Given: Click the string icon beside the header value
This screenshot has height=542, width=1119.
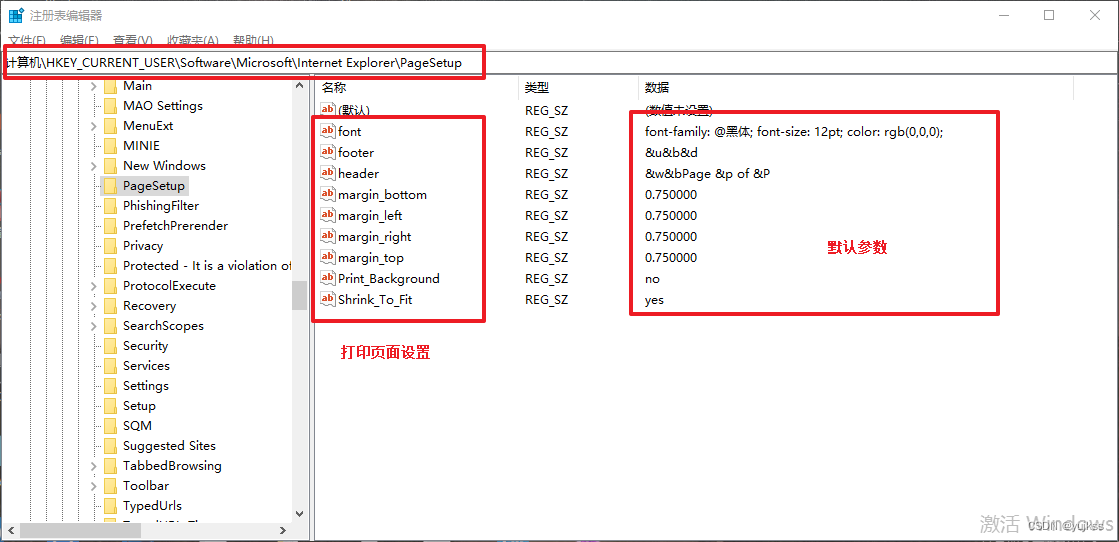Looking at the screenshot, I should 328,173.
